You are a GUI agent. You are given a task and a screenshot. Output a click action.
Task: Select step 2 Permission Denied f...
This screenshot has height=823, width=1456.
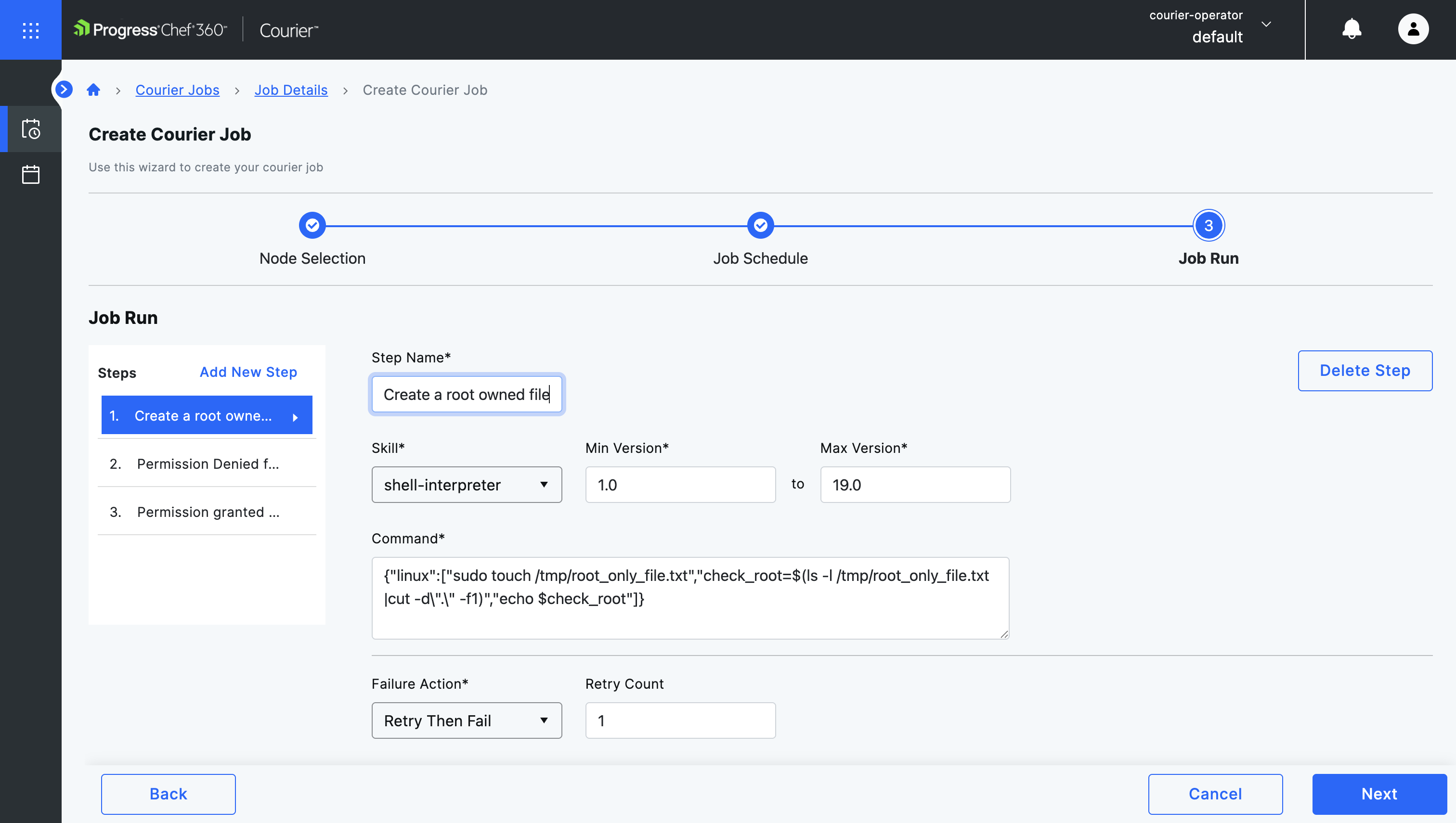click(207, 463)
